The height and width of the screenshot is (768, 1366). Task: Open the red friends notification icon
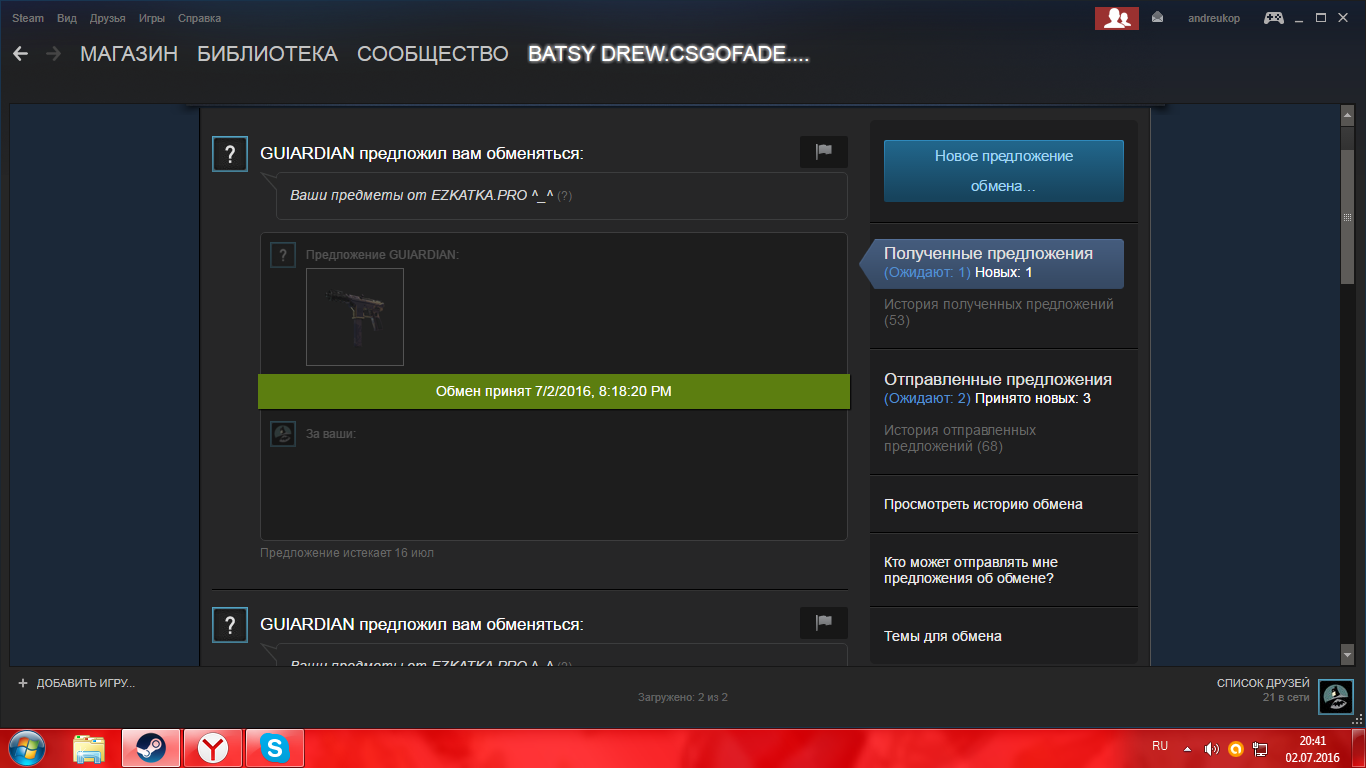(1117, 18)
